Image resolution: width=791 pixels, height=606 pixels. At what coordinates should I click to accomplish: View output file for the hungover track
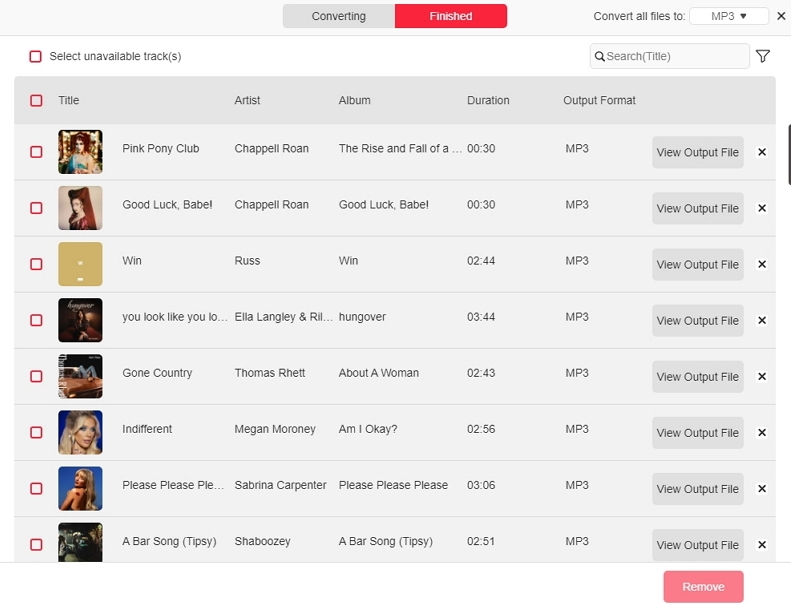point(697,320)
